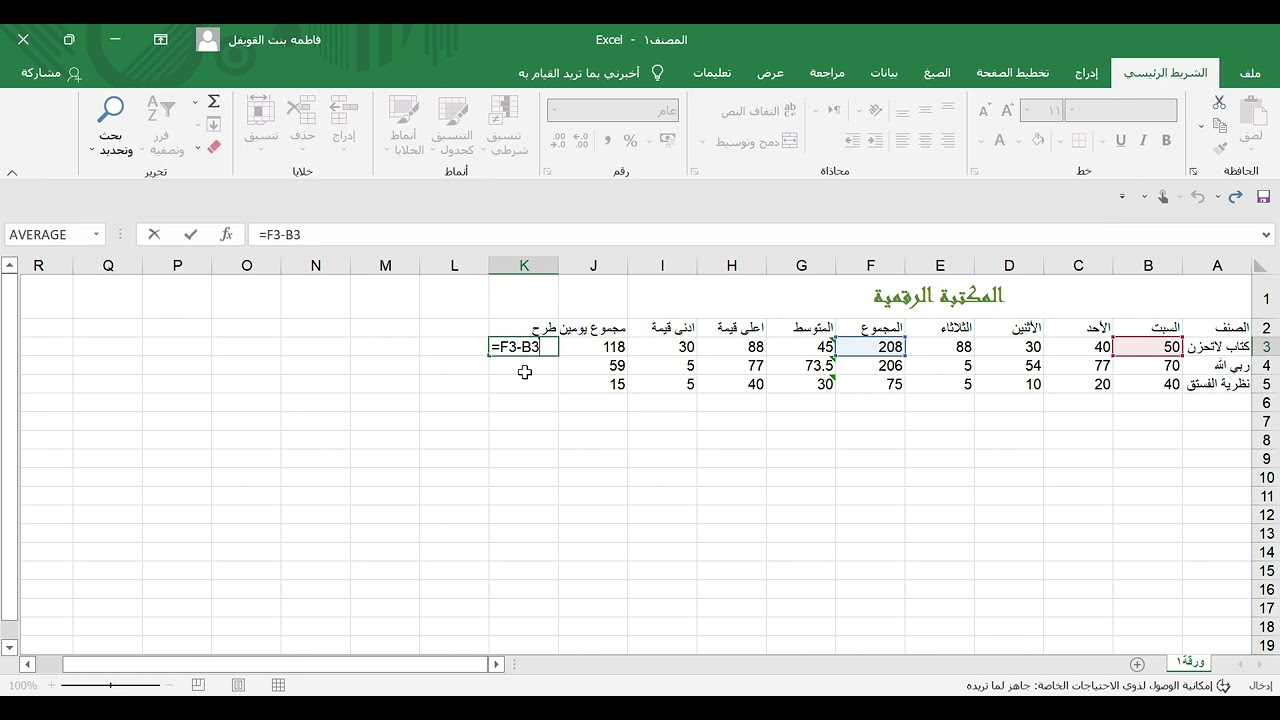Click the Insert cells (إدراج) icon
1280x720 pixels.
344,110
